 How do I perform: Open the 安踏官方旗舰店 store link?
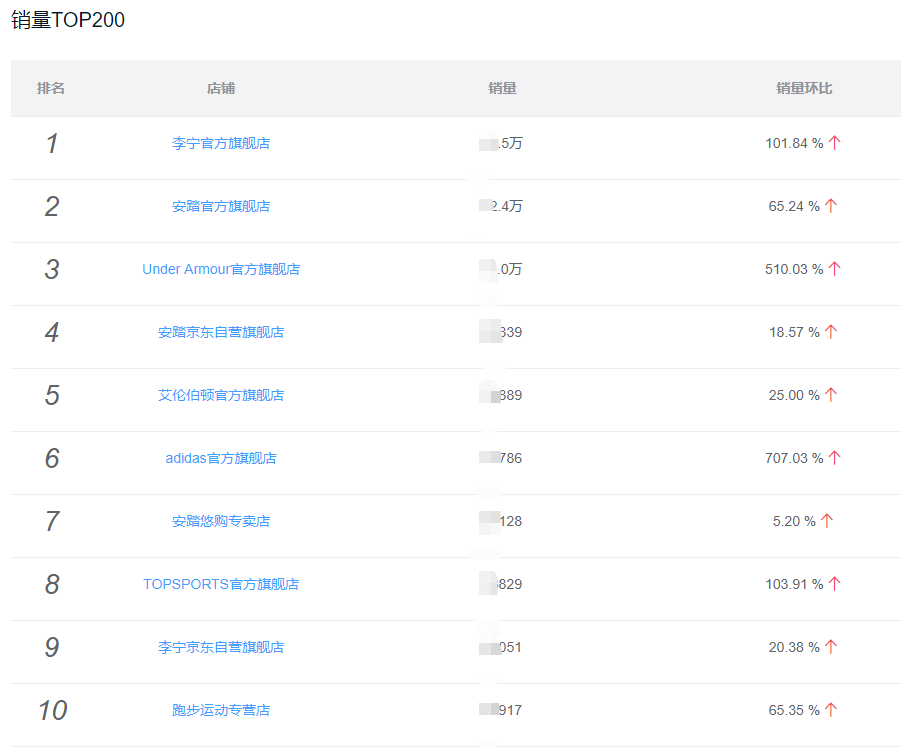(x=221, y=206)
